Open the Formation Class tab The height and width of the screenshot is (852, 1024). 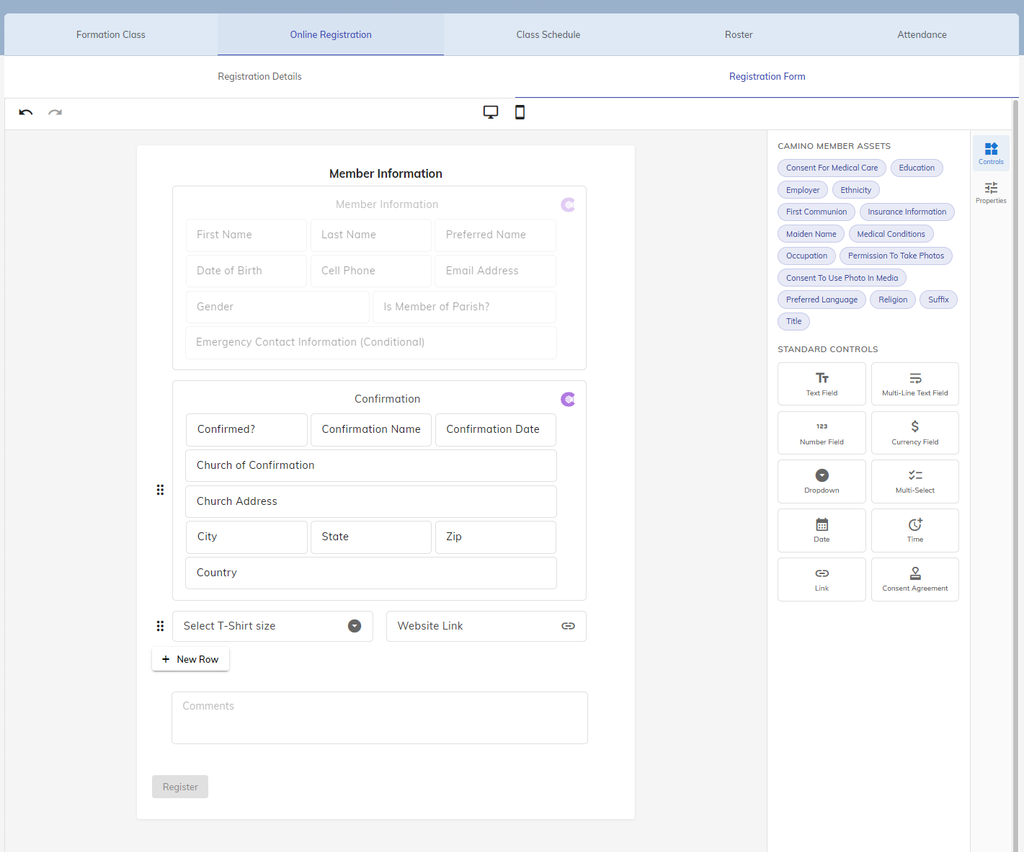111,35
